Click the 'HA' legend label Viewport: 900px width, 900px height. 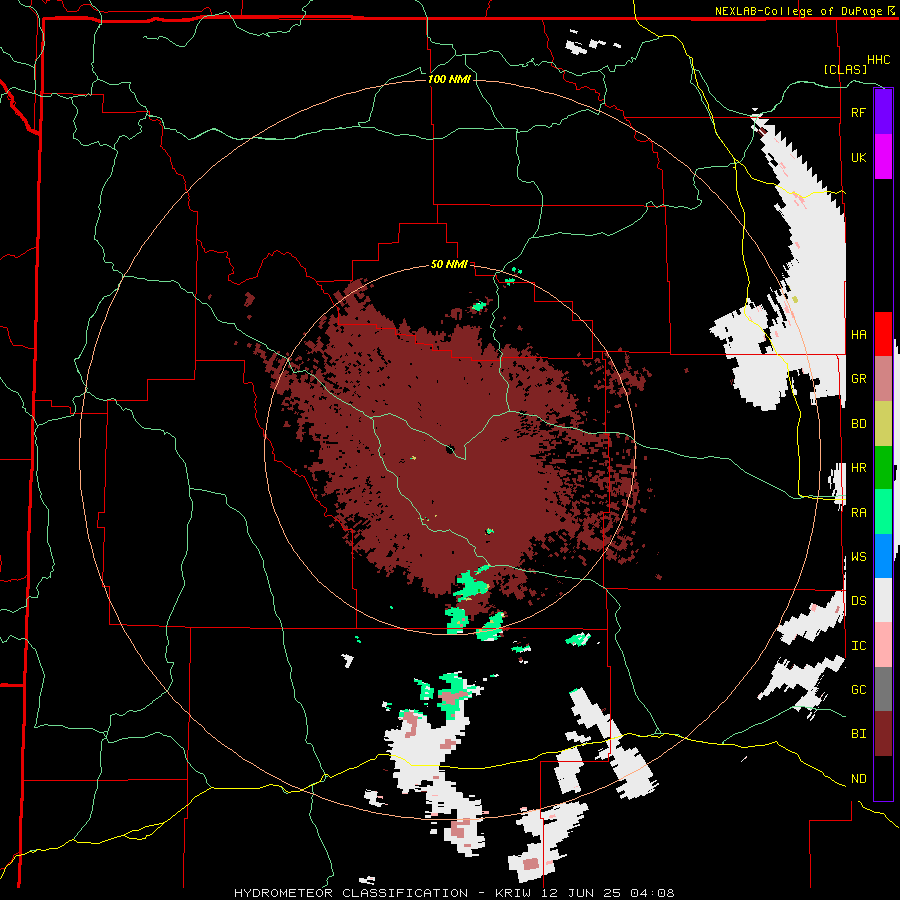pyautogui.click(x=858, y=335)
